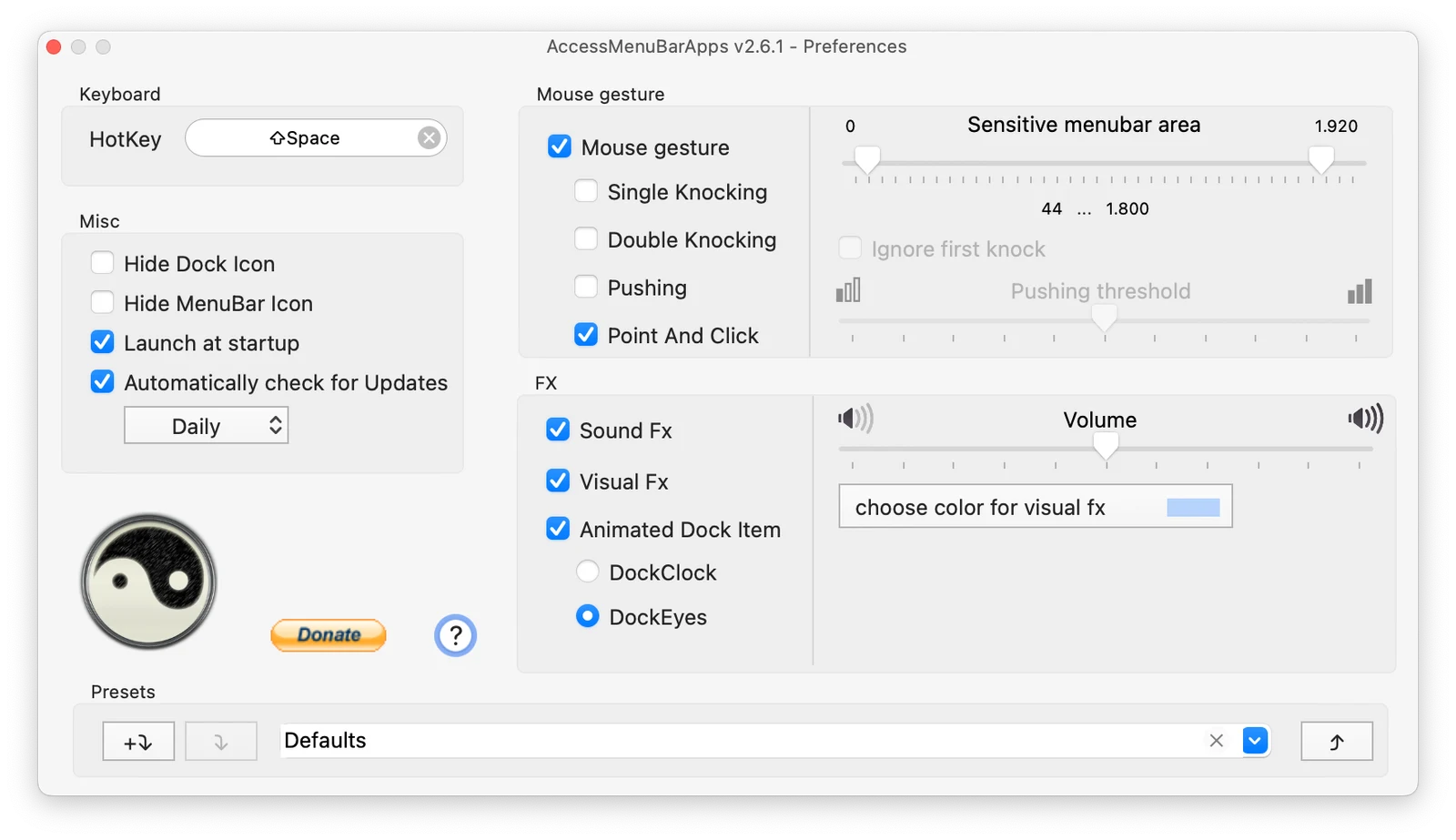Screen dimensions: 1456x840
Task: Click the high volume speaker icon
Action: [1365, 419]
